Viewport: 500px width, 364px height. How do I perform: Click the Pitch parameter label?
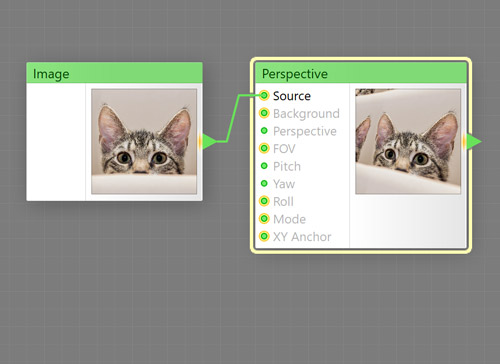[x=287, y=166]
